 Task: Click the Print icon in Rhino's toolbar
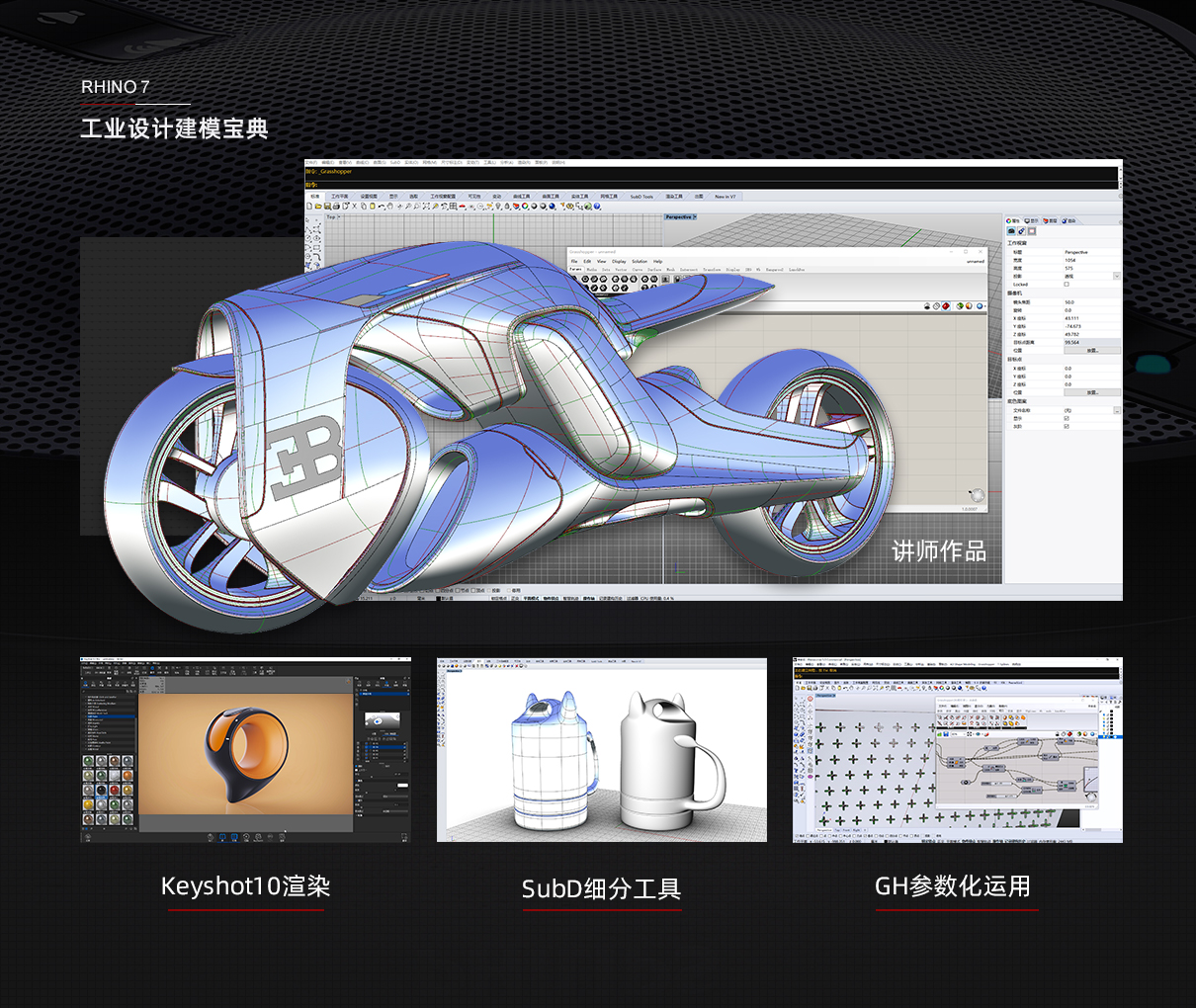coord(336,207)
